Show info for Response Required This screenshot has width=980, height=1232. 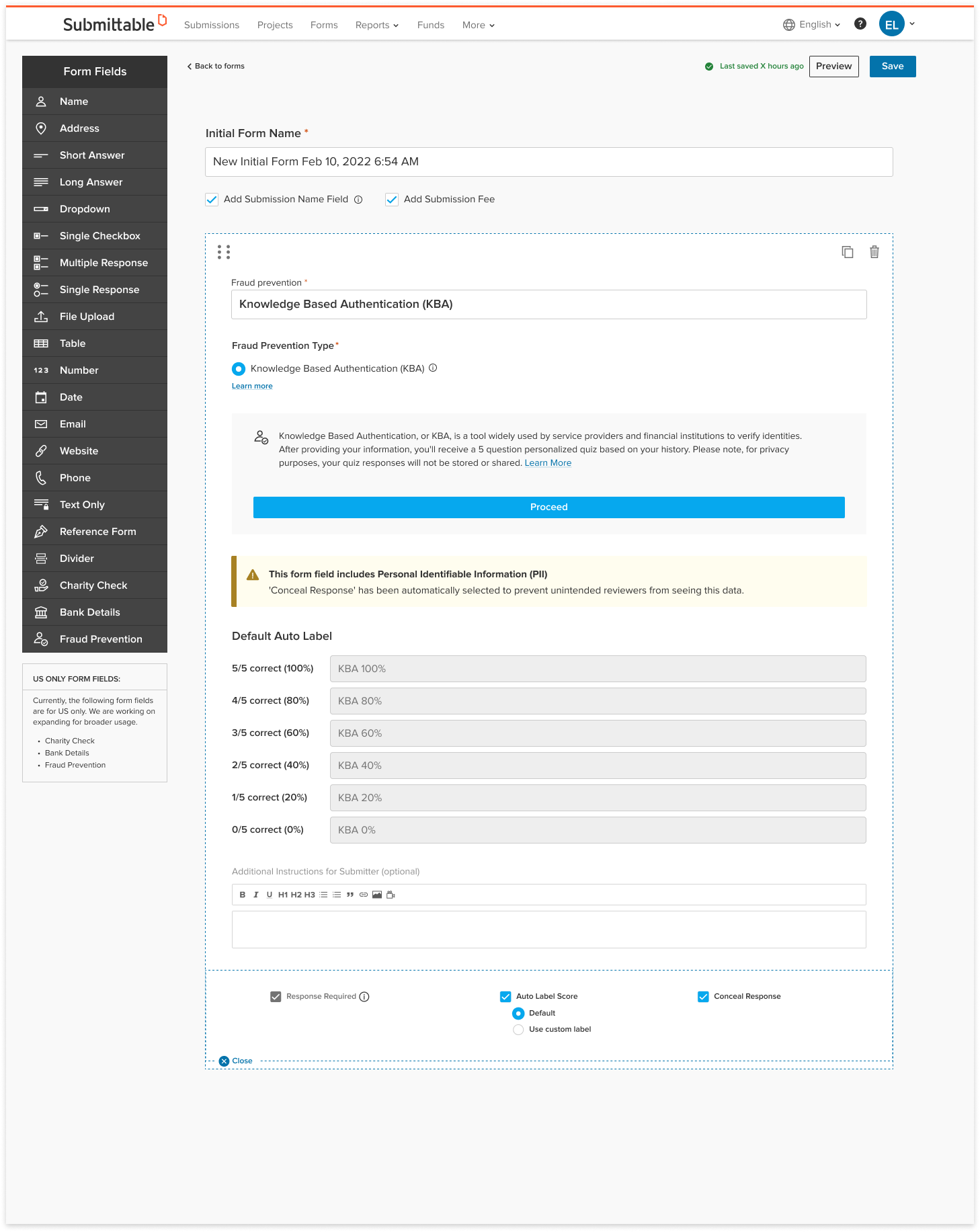(x=364, y=997)
